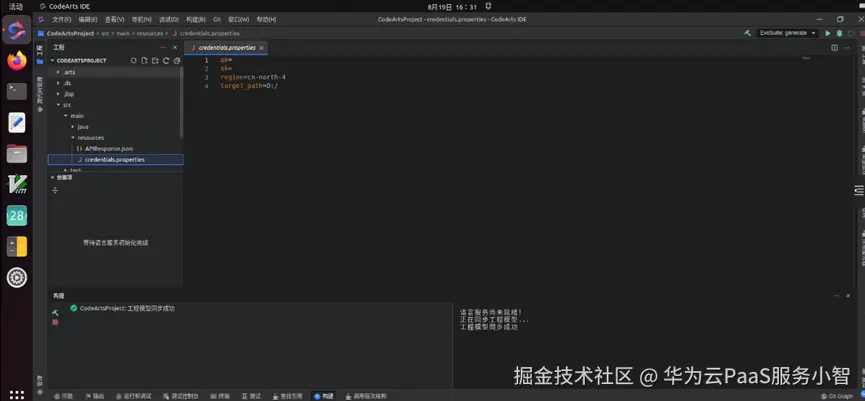Click the locate current file icon in the project header

(x=134, y=61)
